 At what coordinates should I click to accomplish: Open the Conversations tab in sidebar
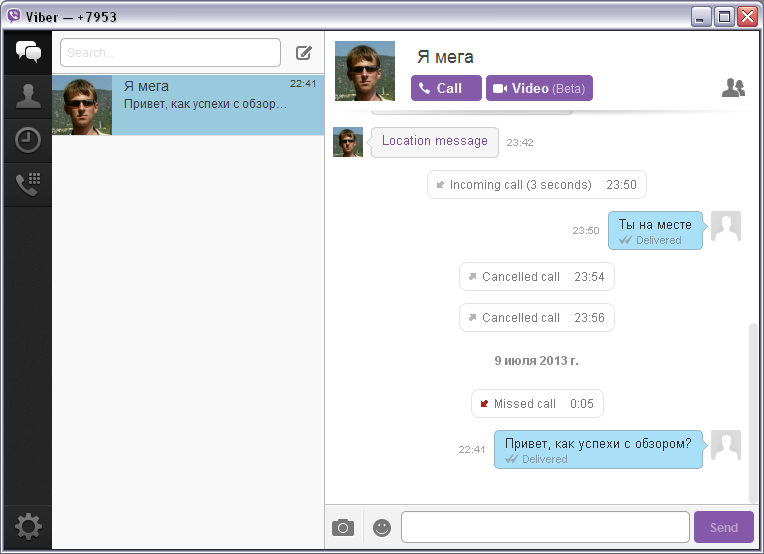click(x=28, y=53)
